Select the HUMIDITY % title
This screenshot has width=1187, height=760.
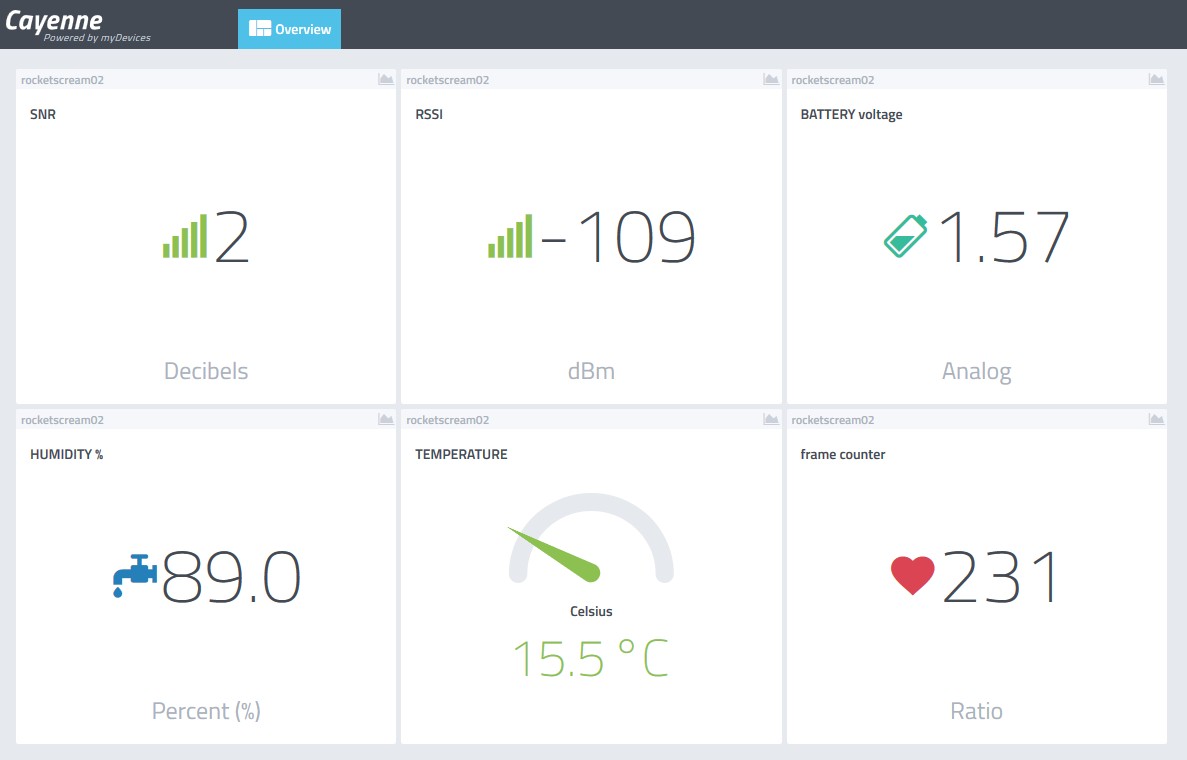pyautogui.click(x=67, y=454)
